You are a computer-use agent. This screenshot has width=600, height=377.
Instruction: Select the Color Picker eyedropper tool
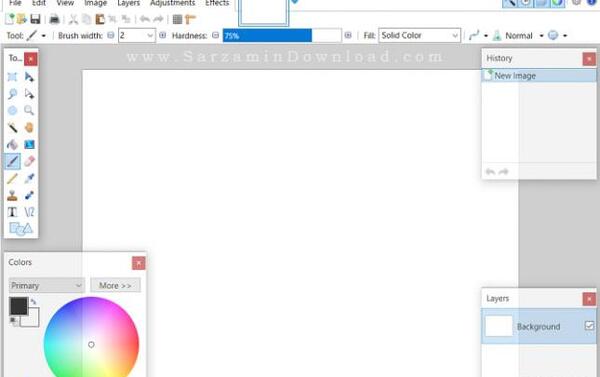(x=29, y=178)
